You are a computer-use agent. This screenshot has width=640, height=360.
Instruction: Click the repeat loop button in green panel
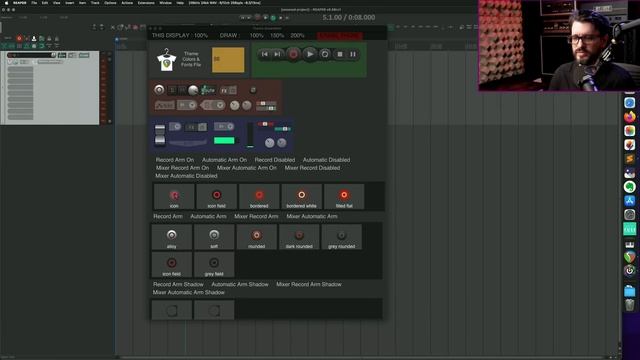point(325,54)
